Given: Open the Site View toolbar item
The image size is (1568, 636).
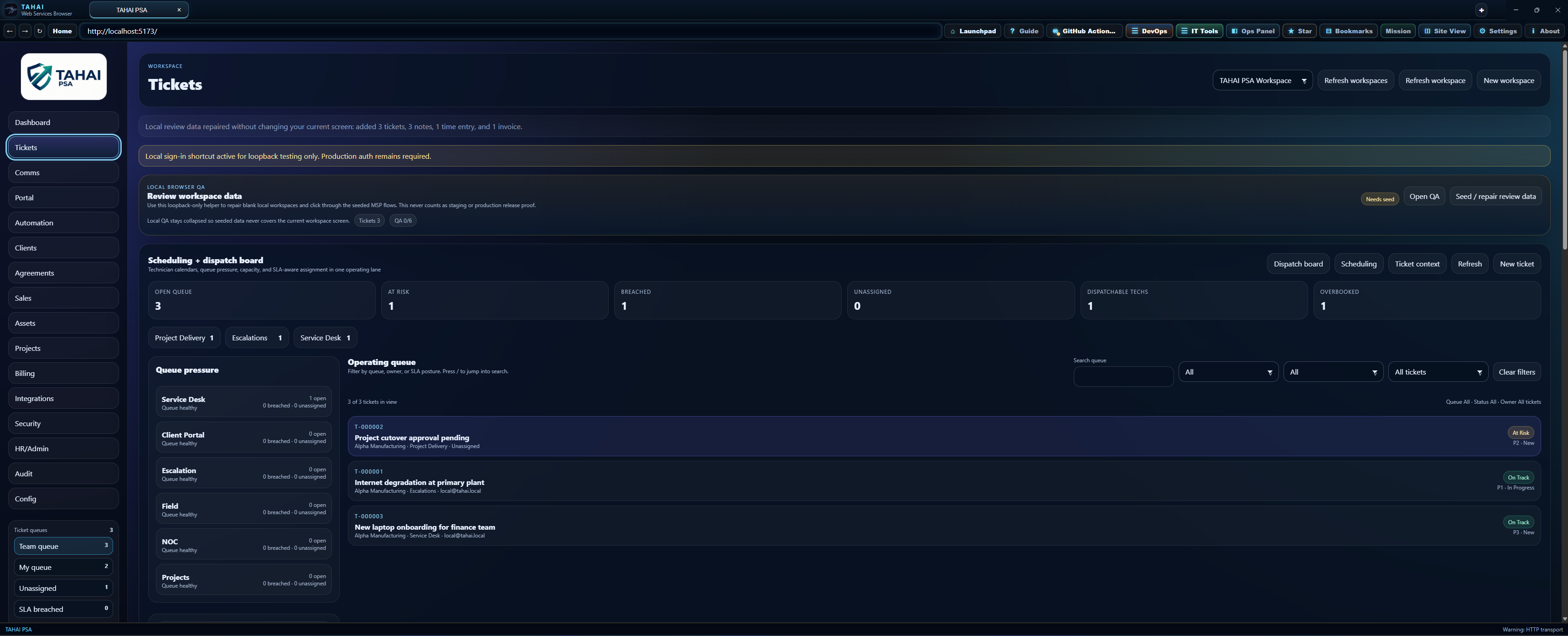Looking at the screenshot, I should (1444, 31).
